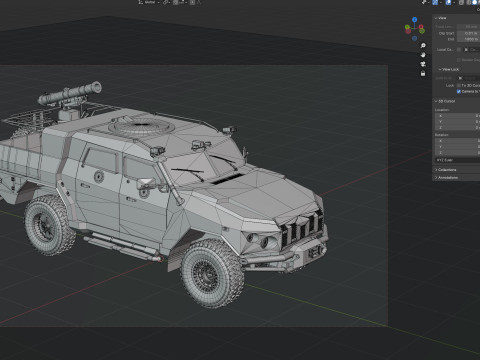The image size is (480, 360).
Task: Expand the Collections panel
Action: (445, 170)
